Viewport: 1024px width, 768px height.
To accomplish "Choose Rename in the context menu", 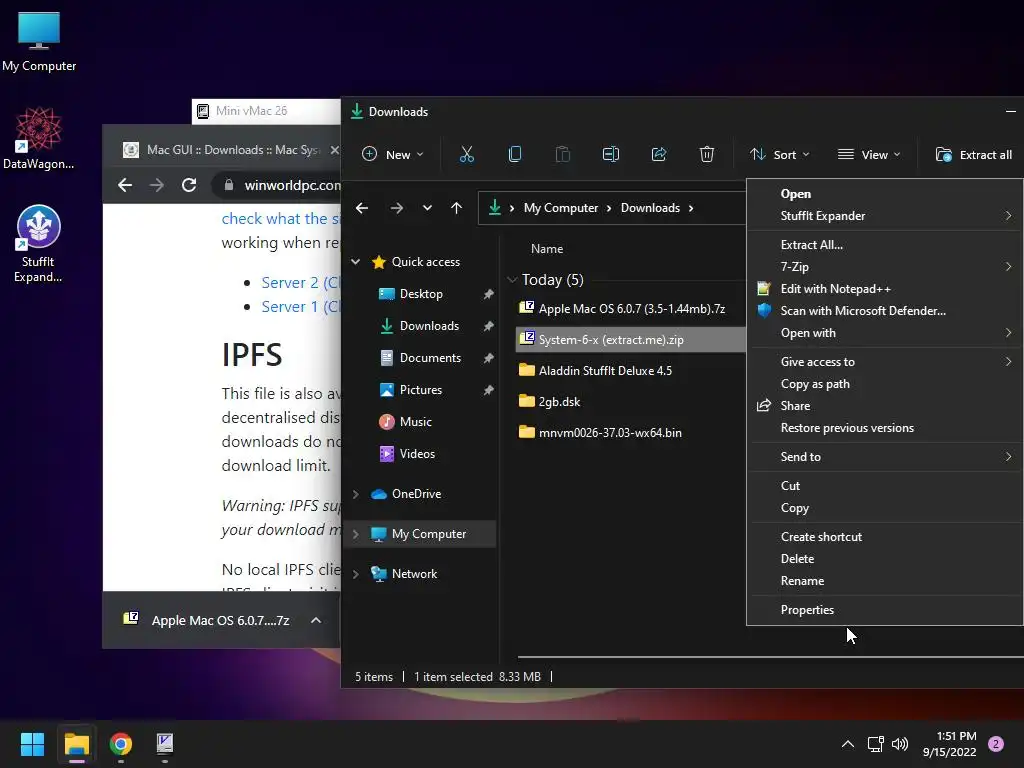I will (884, 581).
